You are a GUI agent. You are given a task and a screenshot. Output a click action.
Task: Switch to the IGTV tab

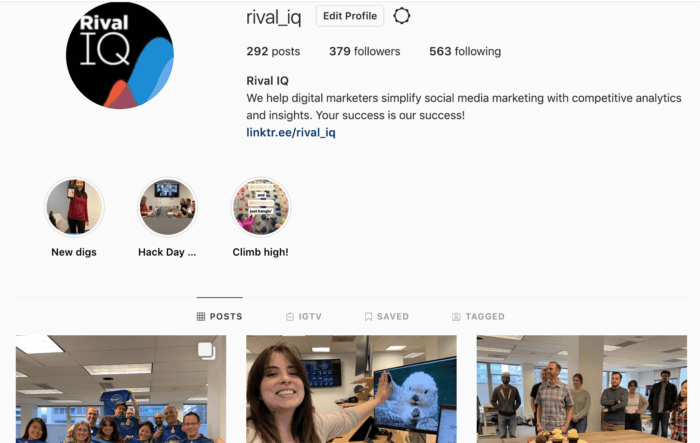(x=304, y=317)
